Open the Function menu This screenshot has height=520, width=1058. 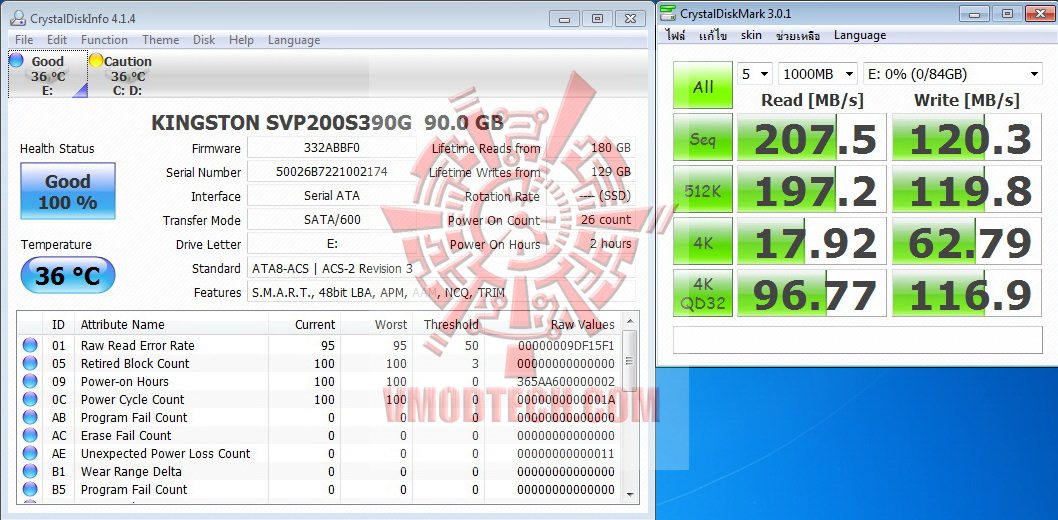[104, 40]
